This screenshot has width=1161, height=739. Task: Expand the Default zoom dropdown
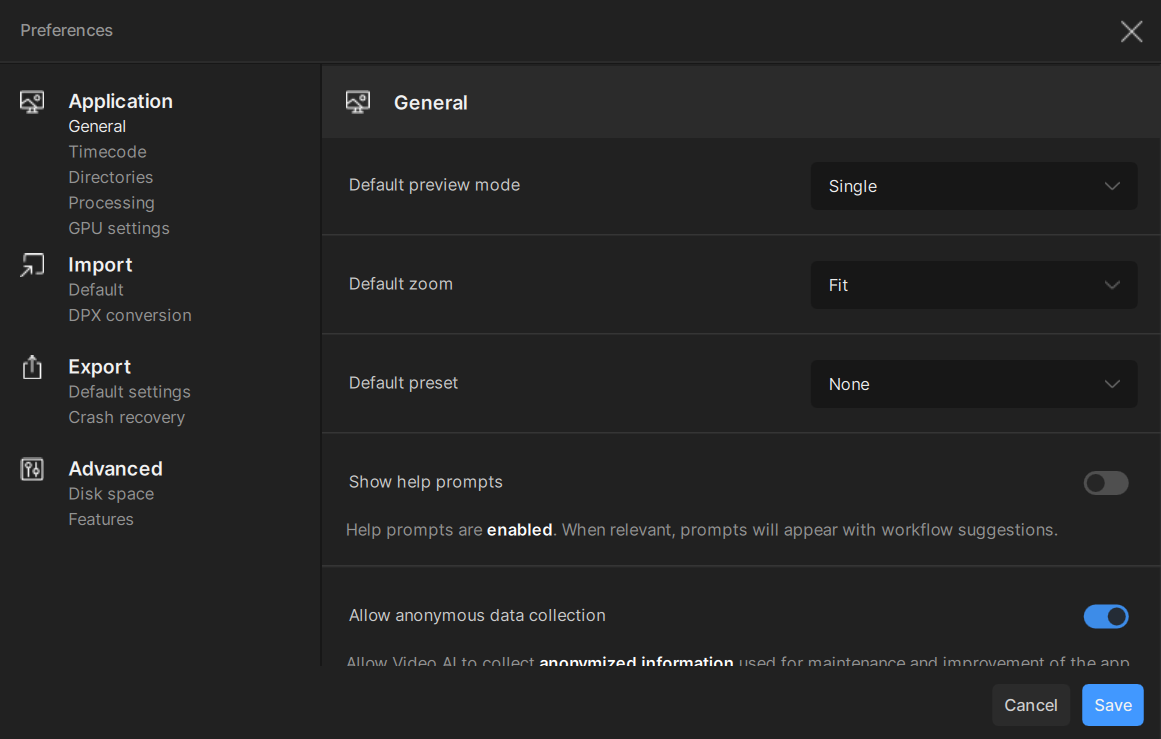(x=973, y=285)
